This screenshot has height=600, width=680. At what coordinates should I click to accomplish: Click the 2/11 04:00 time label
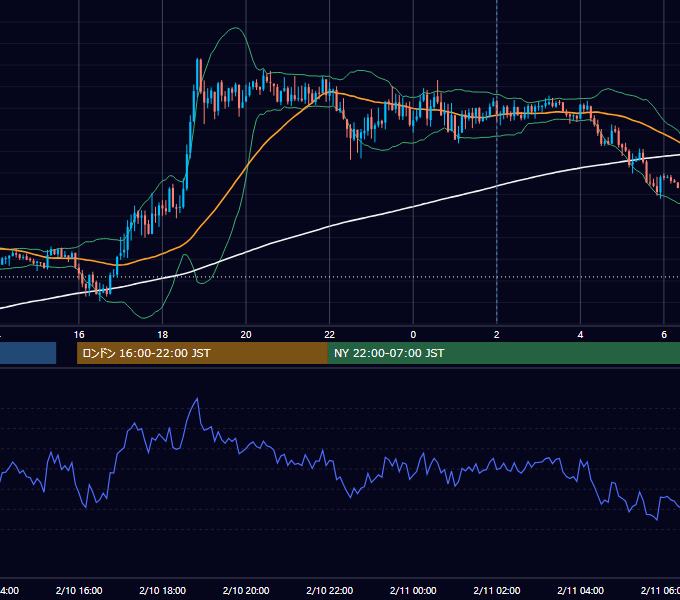pos(580,590)
